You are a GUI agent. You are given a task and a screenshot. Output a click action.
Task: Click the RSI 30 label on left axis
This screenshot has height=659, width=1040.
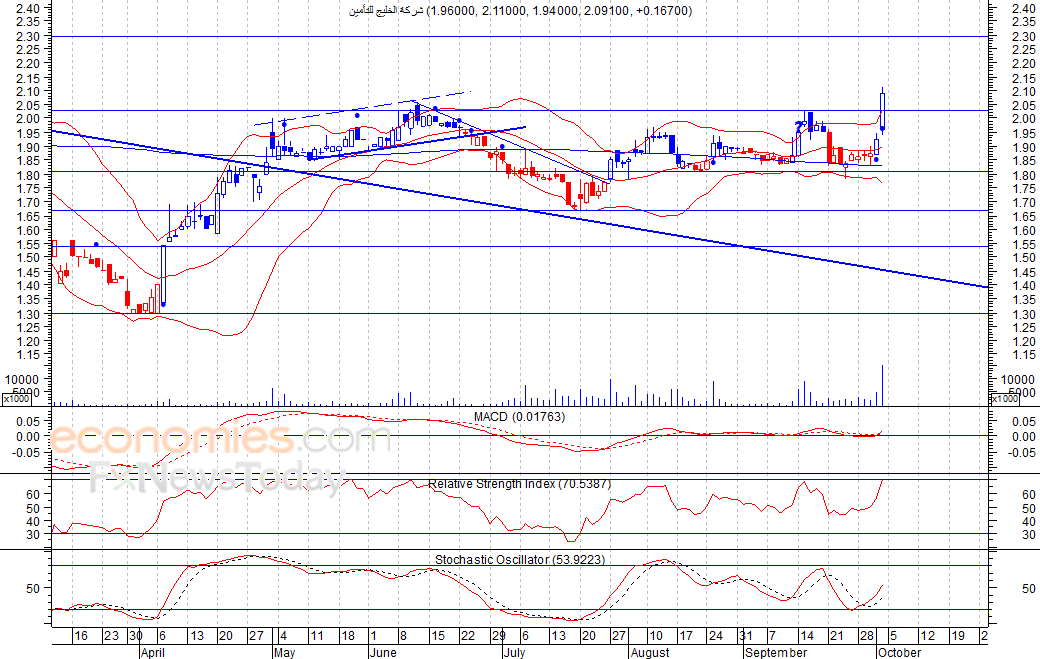coord(33,534)
